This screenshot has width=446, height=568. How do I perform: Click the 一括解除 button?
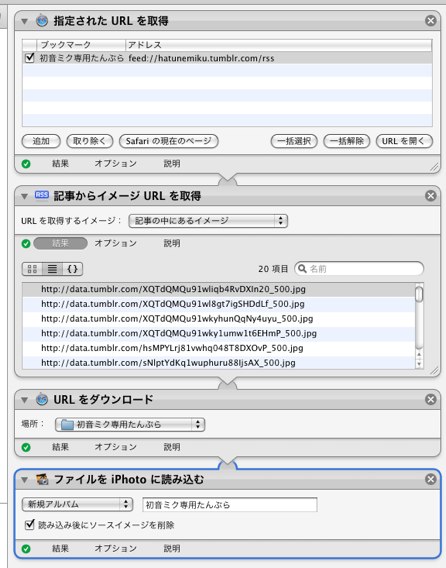(x=346, y=141)
